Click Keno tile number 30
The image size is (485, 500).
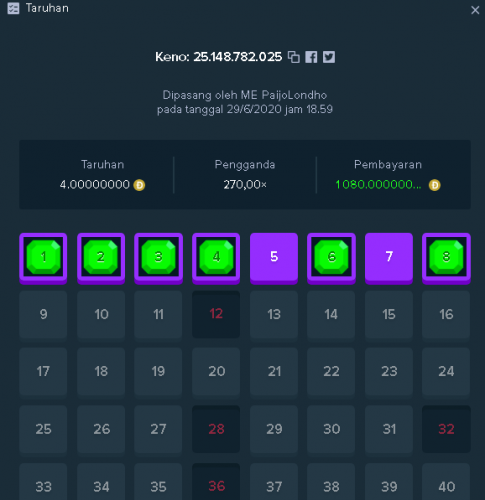331,429
